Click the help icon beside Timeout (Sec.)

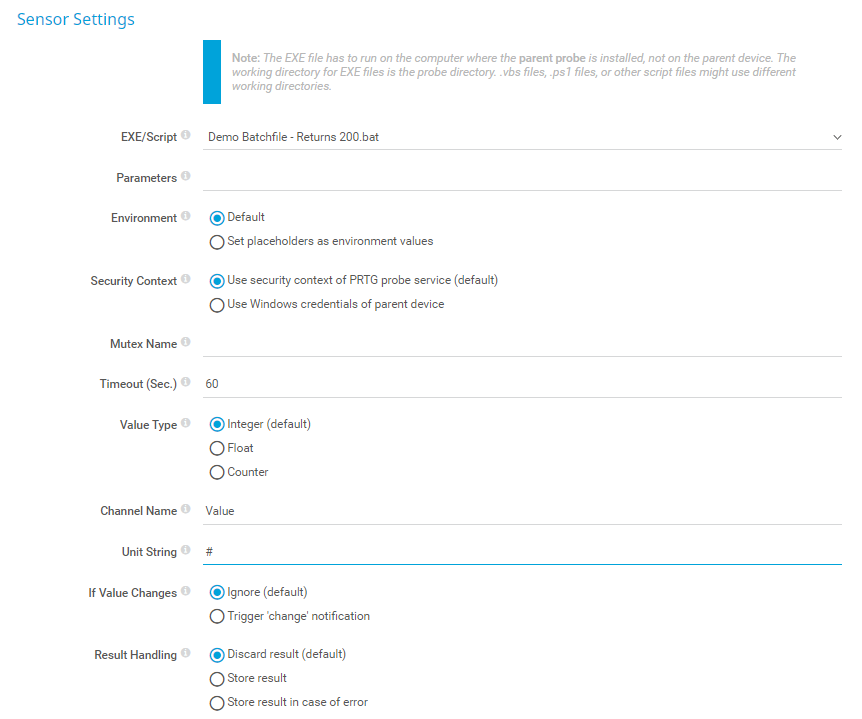pos(186,383)
